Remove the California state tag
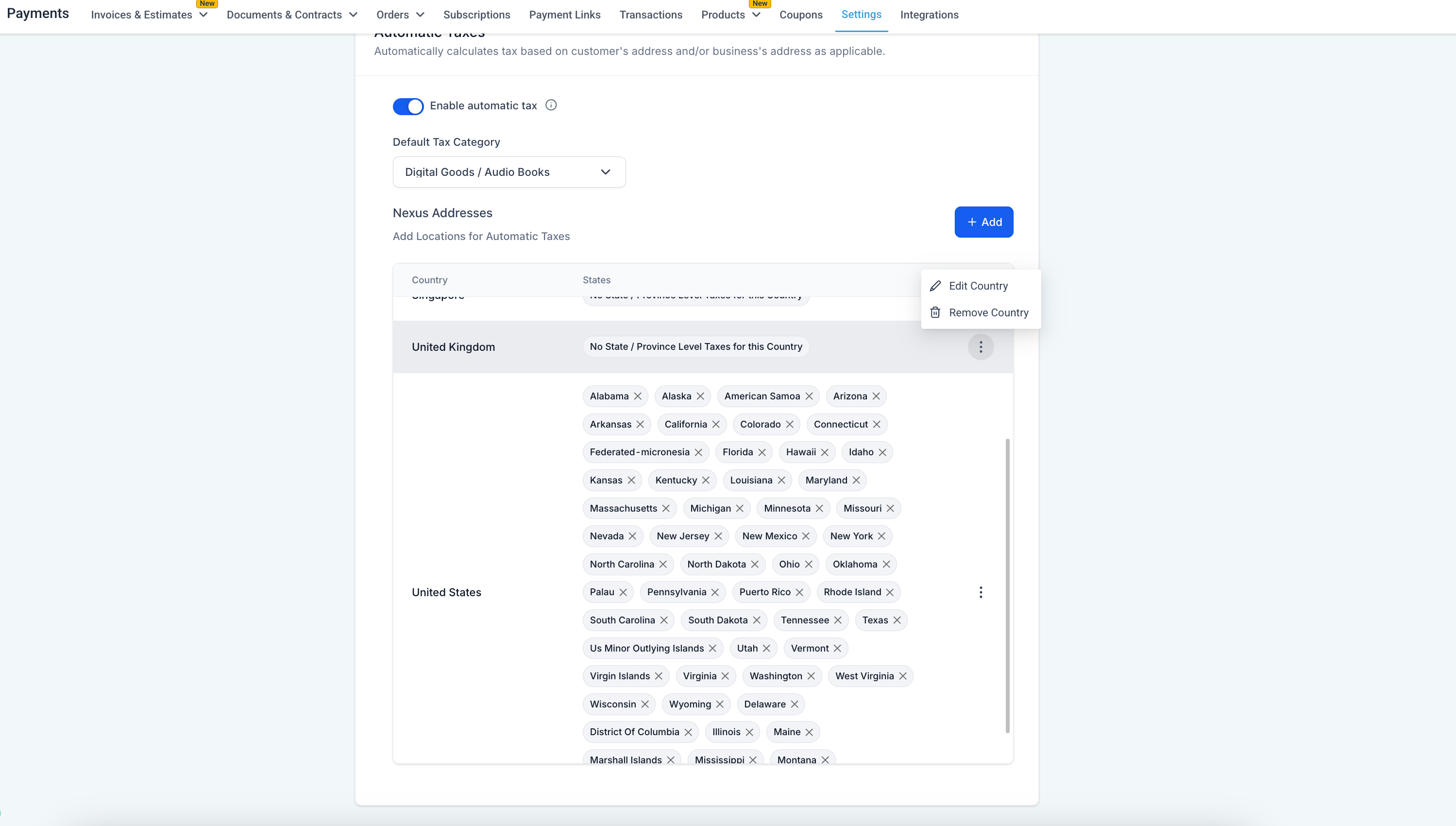This screenshot has height=826, width=1456. 716,424
